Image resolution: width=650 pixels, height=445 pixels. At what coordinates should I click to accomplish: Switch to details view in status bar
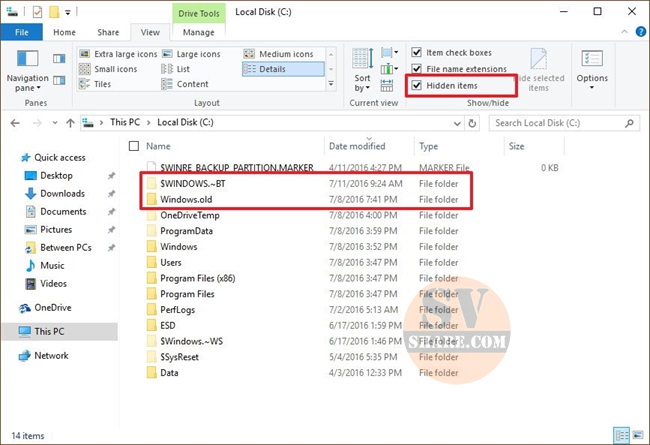tap(622, 435)
